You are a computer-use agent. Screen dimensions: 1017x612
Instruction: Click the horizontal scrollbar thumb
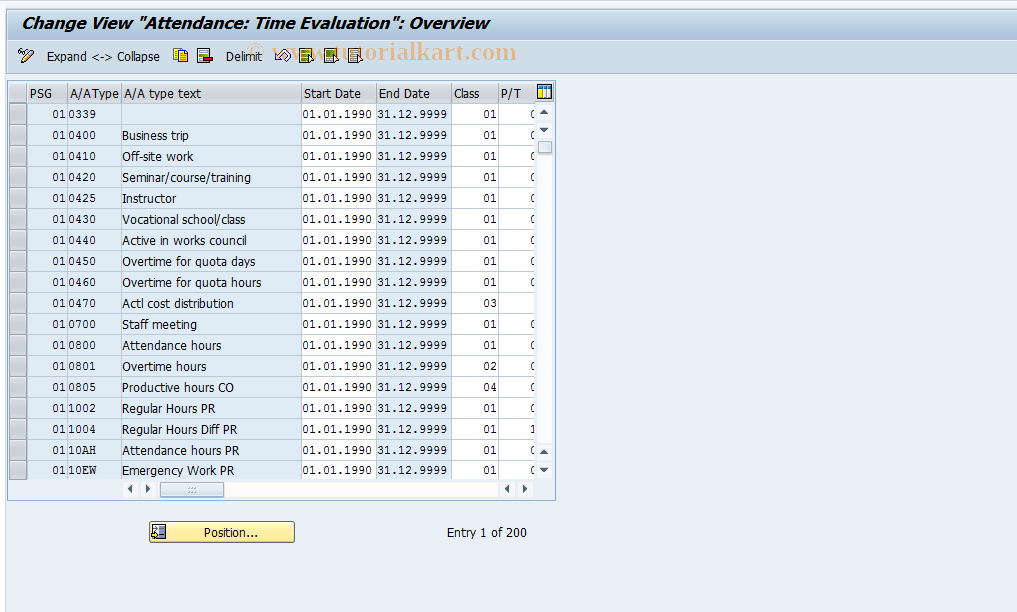[192, 489]
